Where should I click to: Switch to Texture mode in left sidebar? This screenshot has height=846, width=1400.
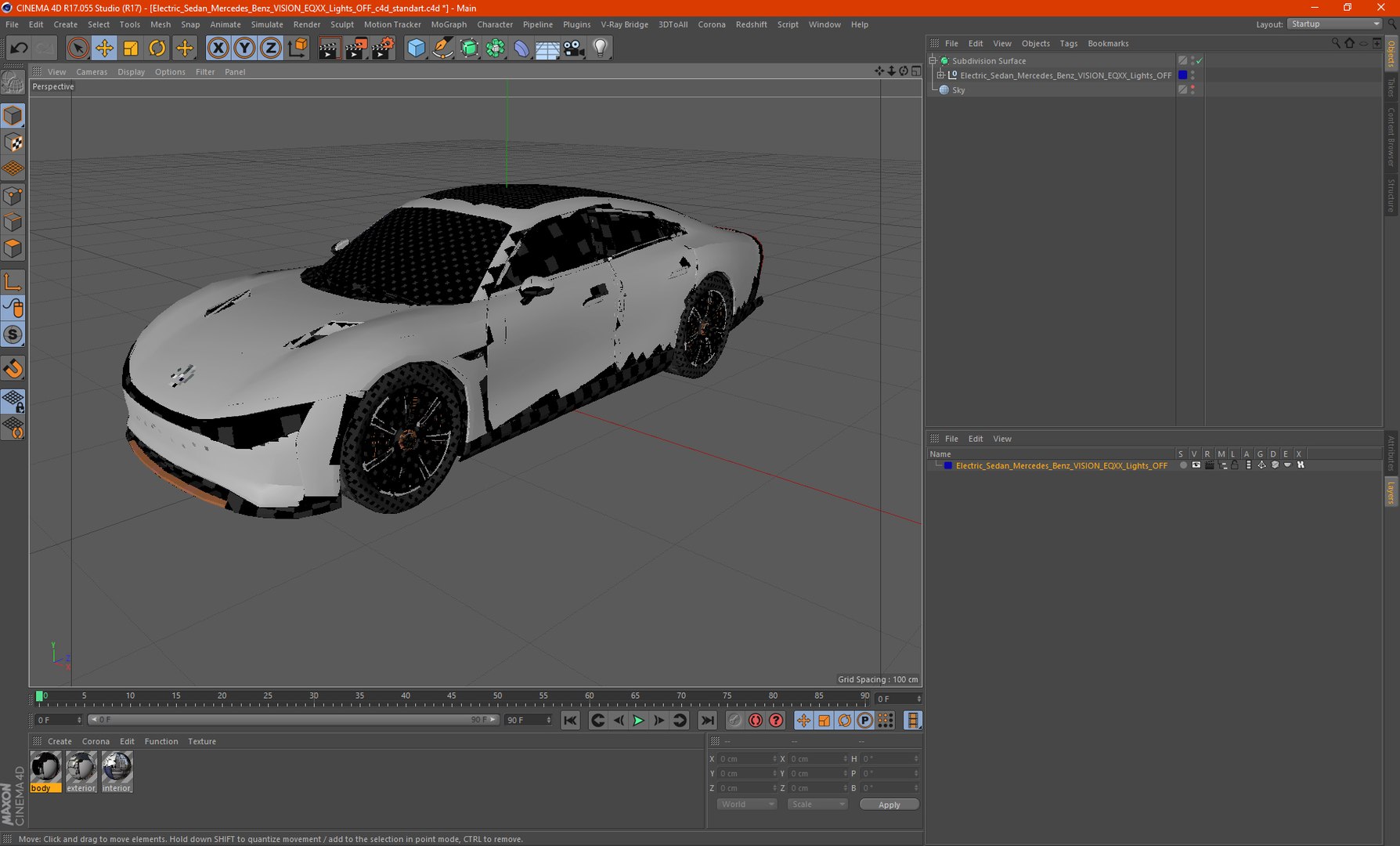[x=13, y=143]
